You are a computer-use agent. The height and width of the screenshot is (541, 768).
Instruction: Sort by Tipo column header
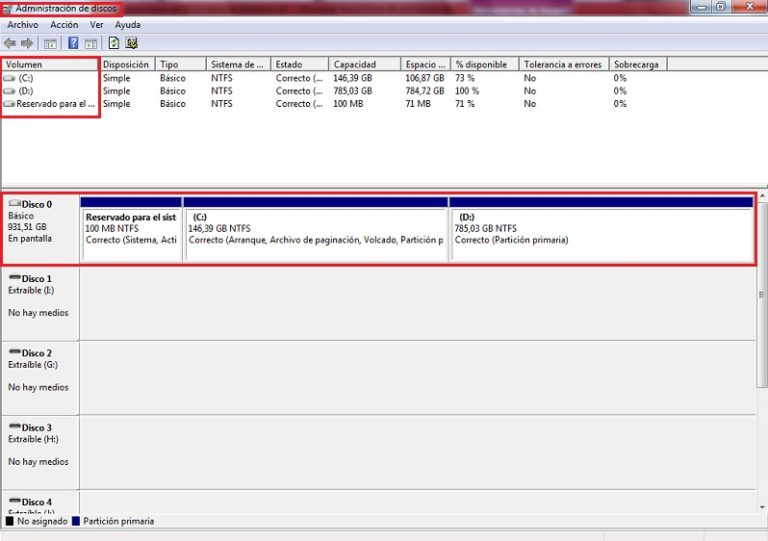181,64
